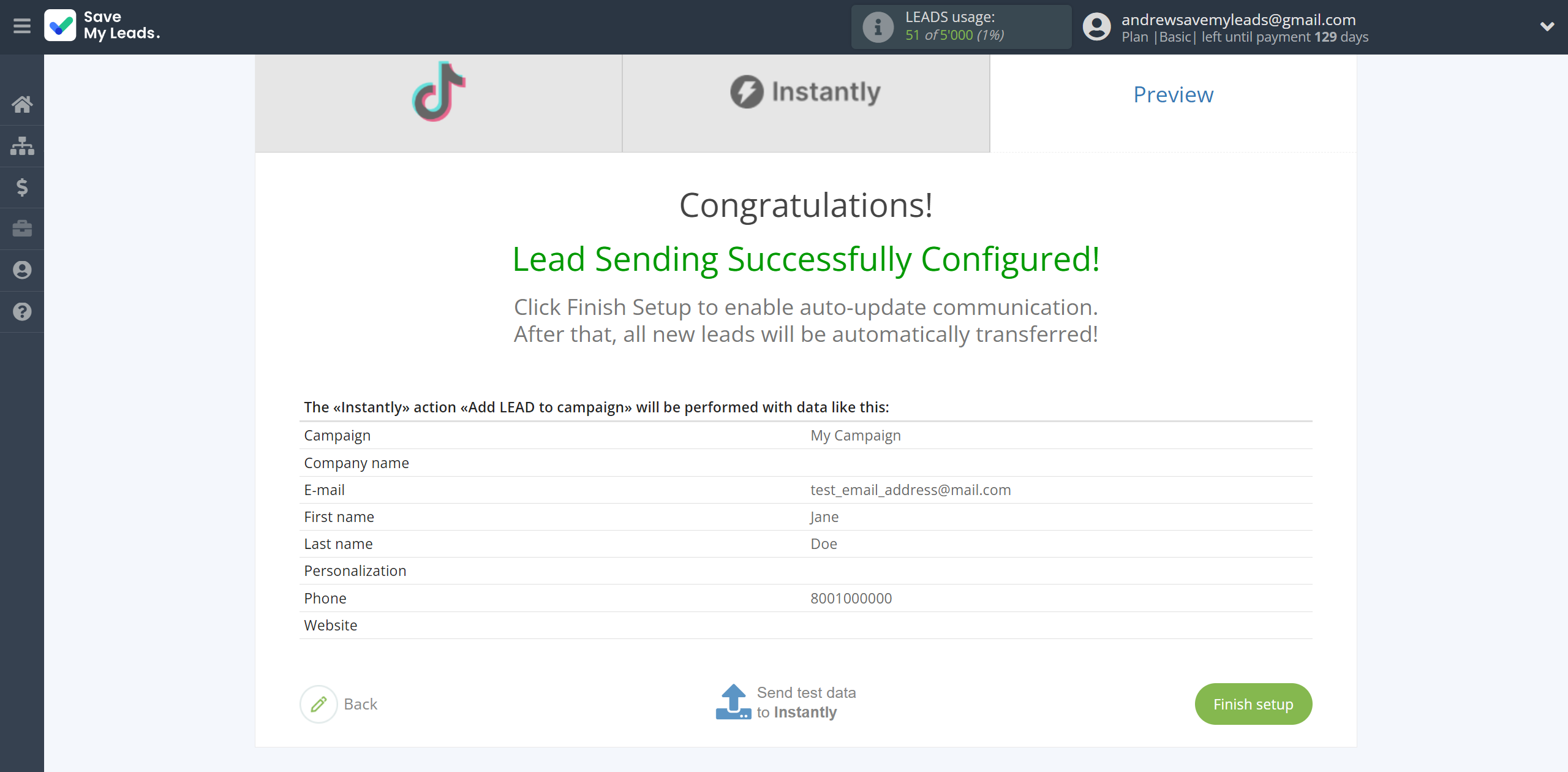
Task: Click the Back pencil icon
Action: (318, 704)
